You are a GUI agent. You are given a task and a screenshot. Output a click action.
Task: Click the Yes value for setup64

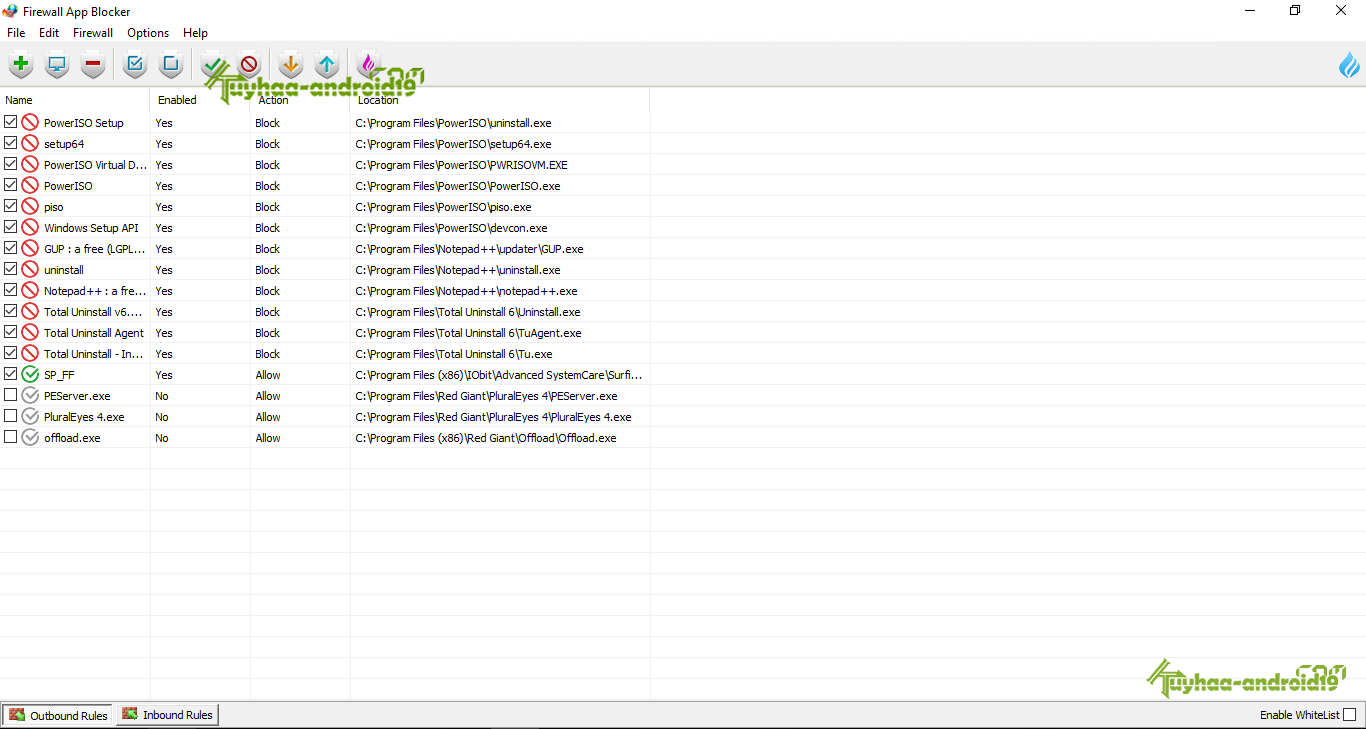click(x=164, y=144)
